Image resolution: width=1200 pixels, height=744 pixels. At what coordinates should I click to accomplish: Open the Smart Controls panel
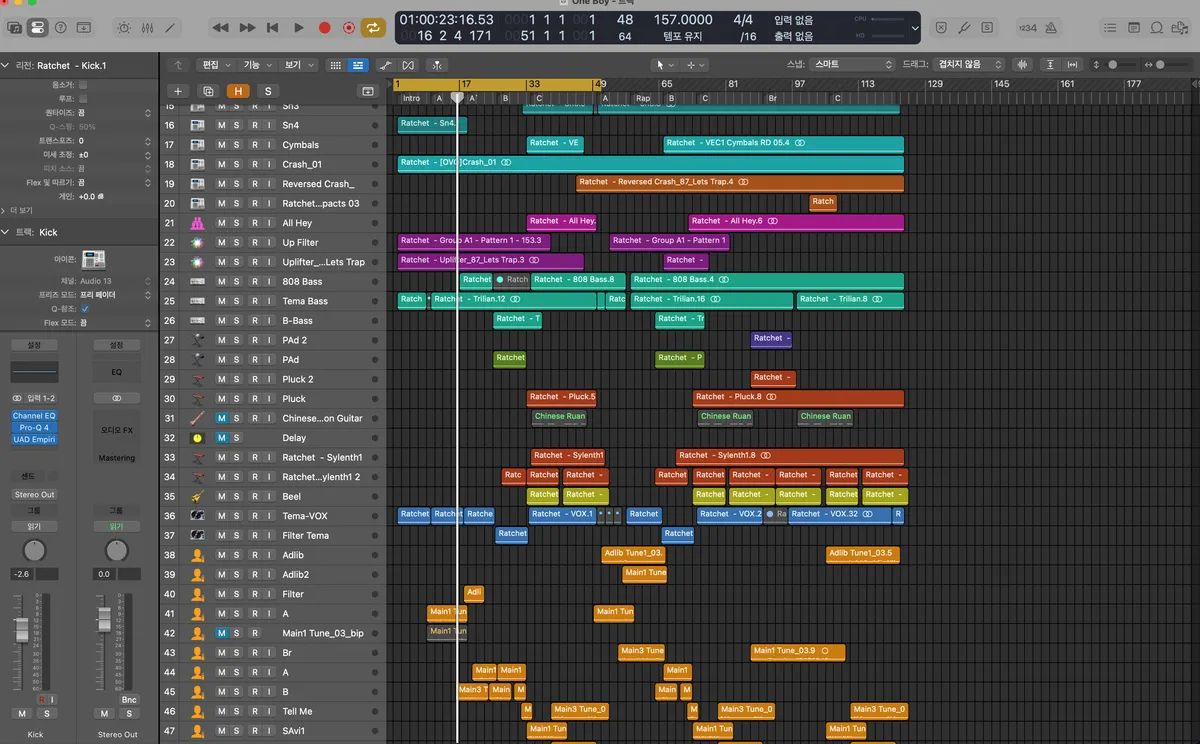124,28
